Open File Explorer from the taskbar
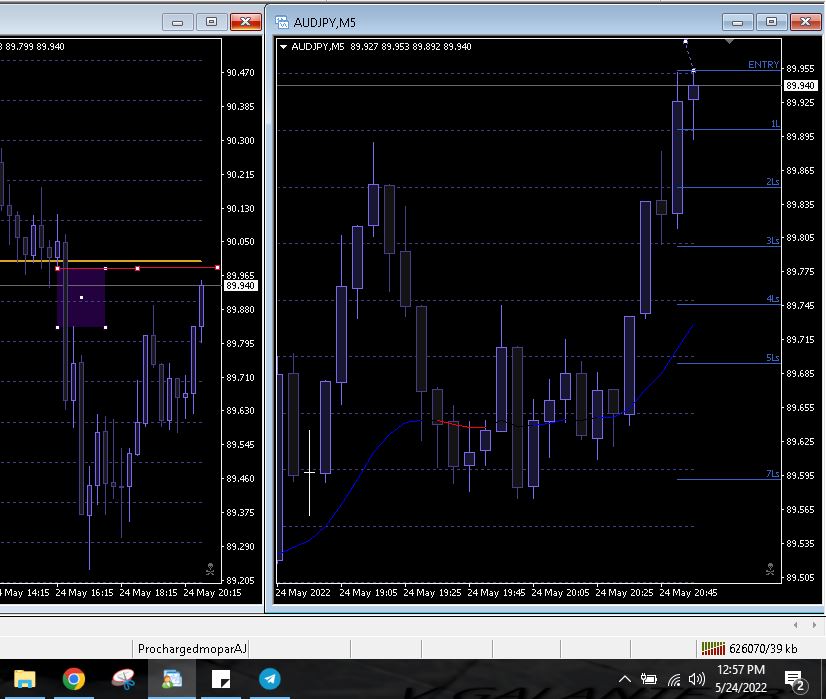This screenshot has height=699, width=826. tap(24, 679)
